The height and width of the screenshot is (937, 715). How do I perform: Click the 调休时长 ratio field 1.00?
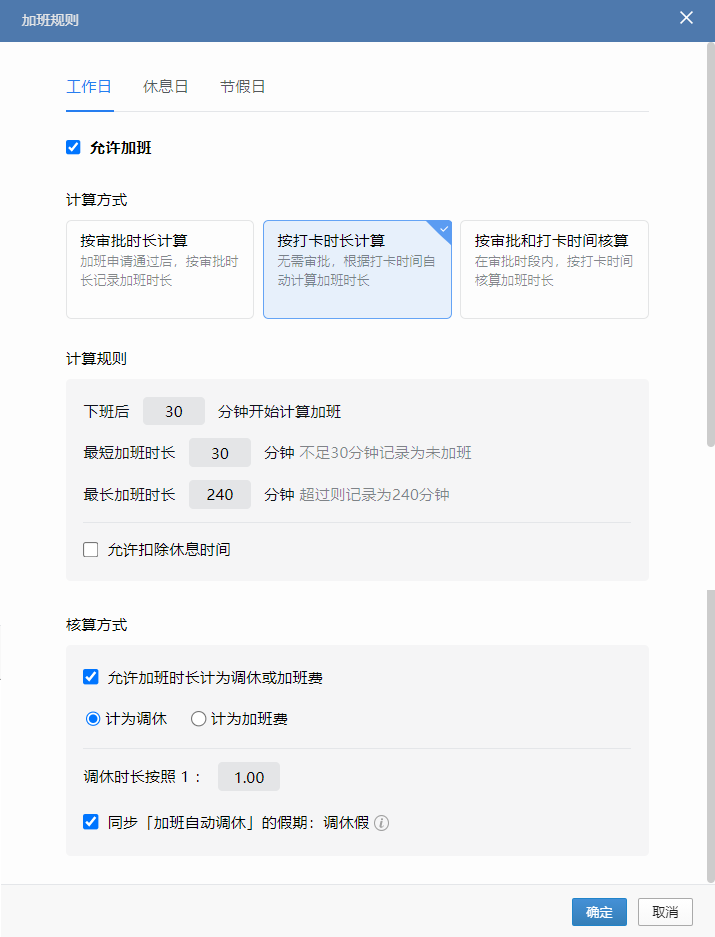pyautogui.click(x=249, y=777)
